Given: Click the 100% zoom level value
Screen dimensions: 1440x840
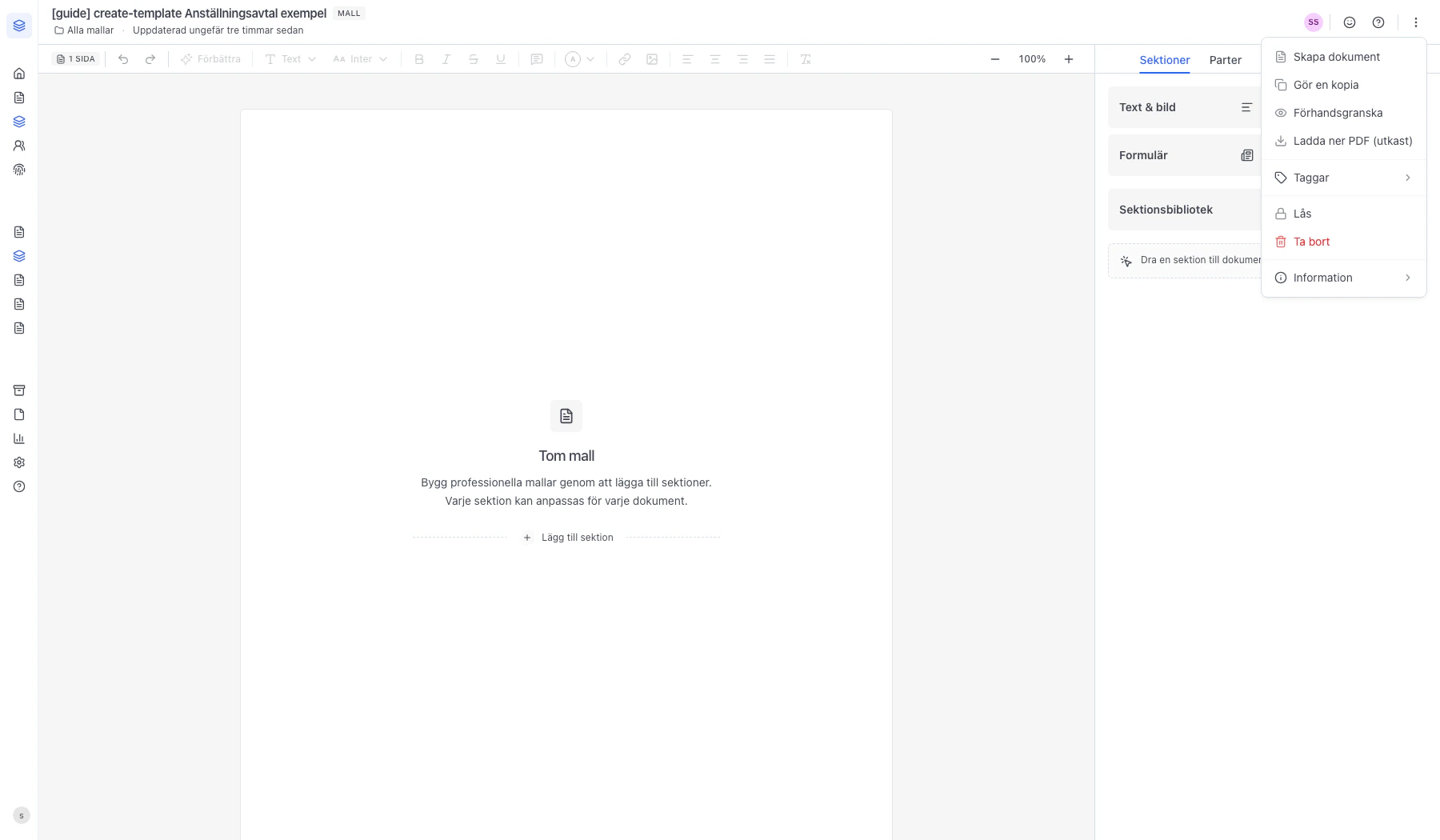Looking at the screenshot, I should [x=1032, y=59].
